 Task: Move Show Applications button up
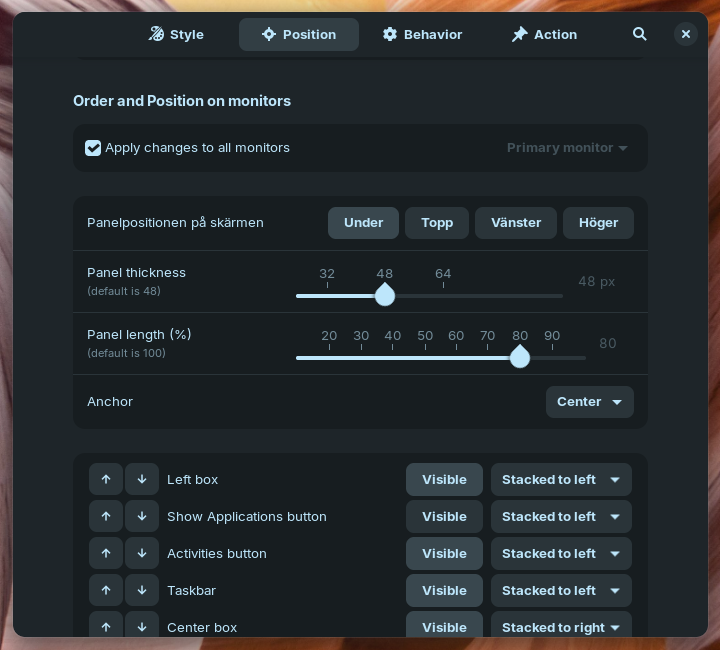106,516
